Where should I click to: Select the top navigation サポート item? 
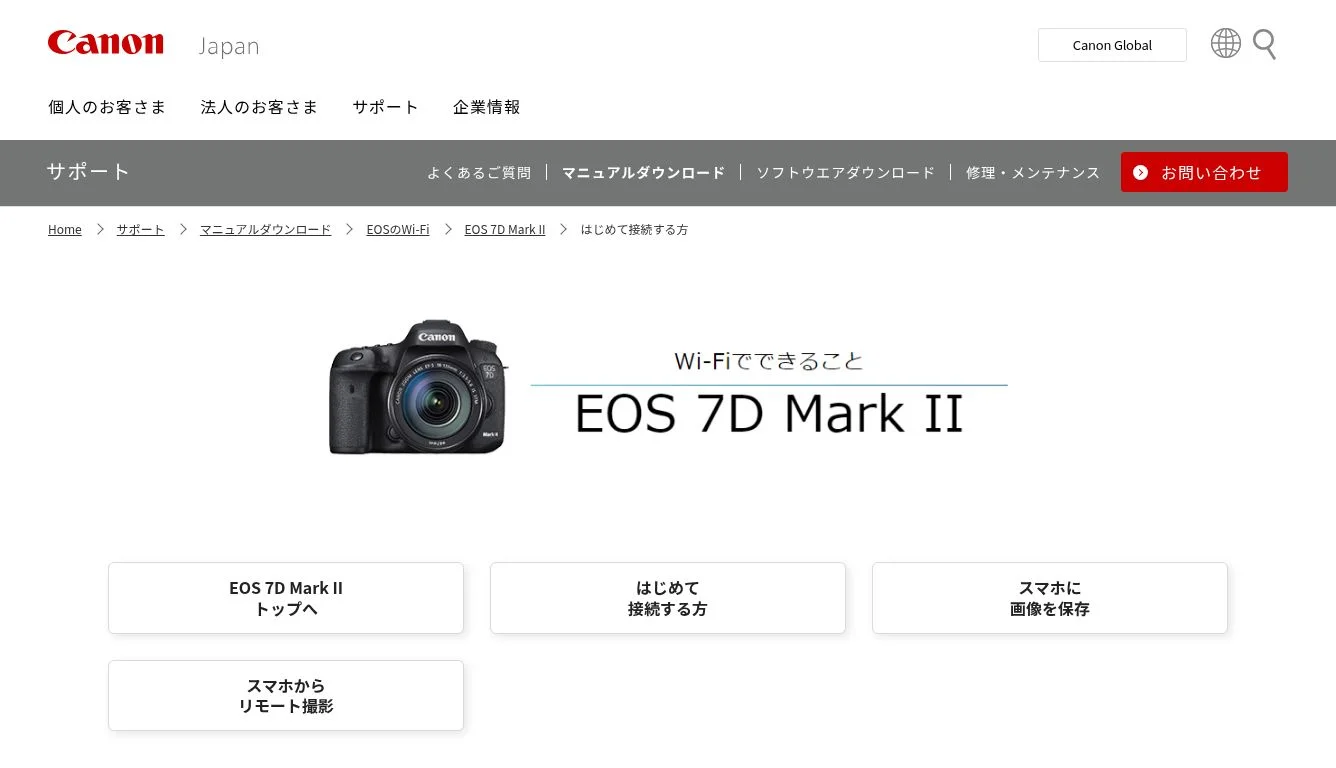(x=385, y=107)
